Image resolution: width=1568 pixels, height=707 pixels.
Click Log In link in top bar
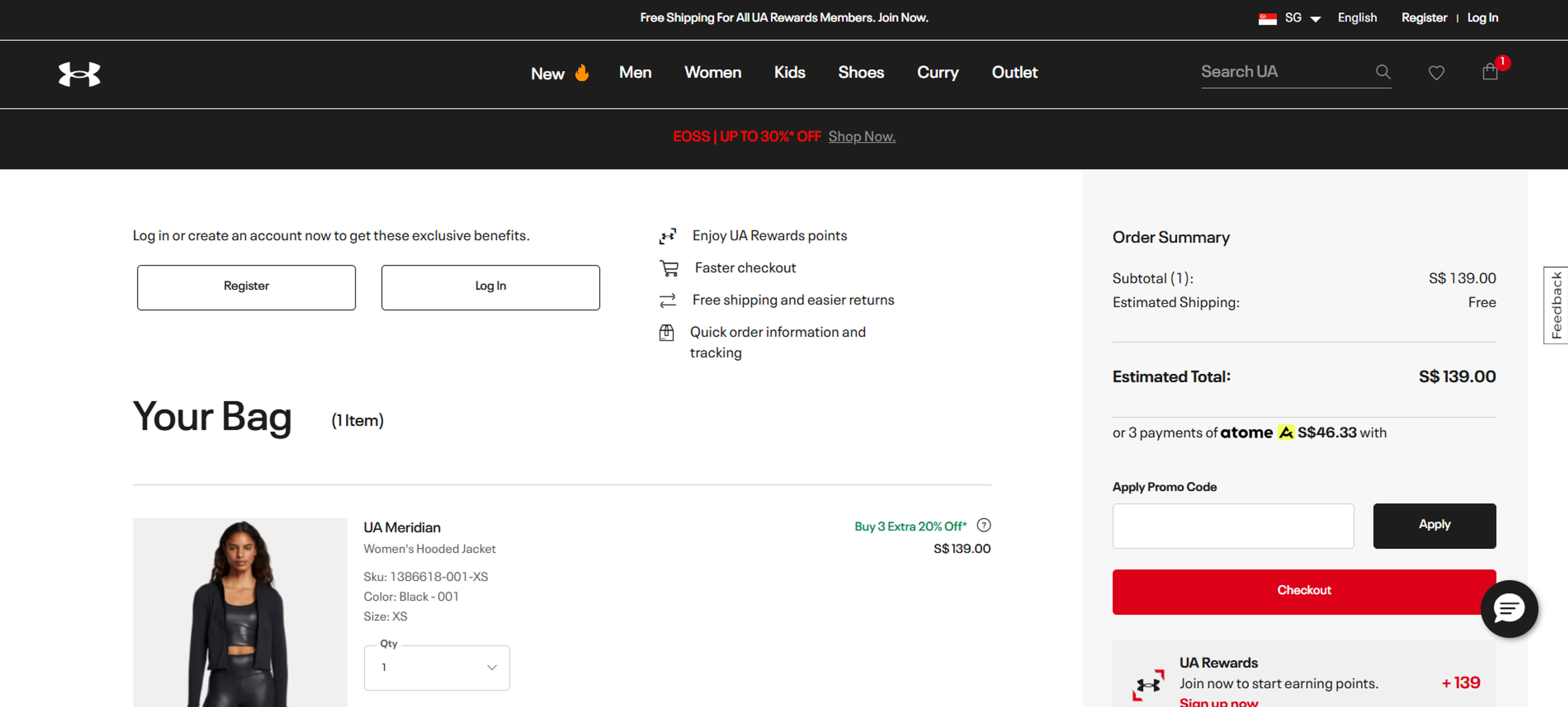[x=1482, y=18]
